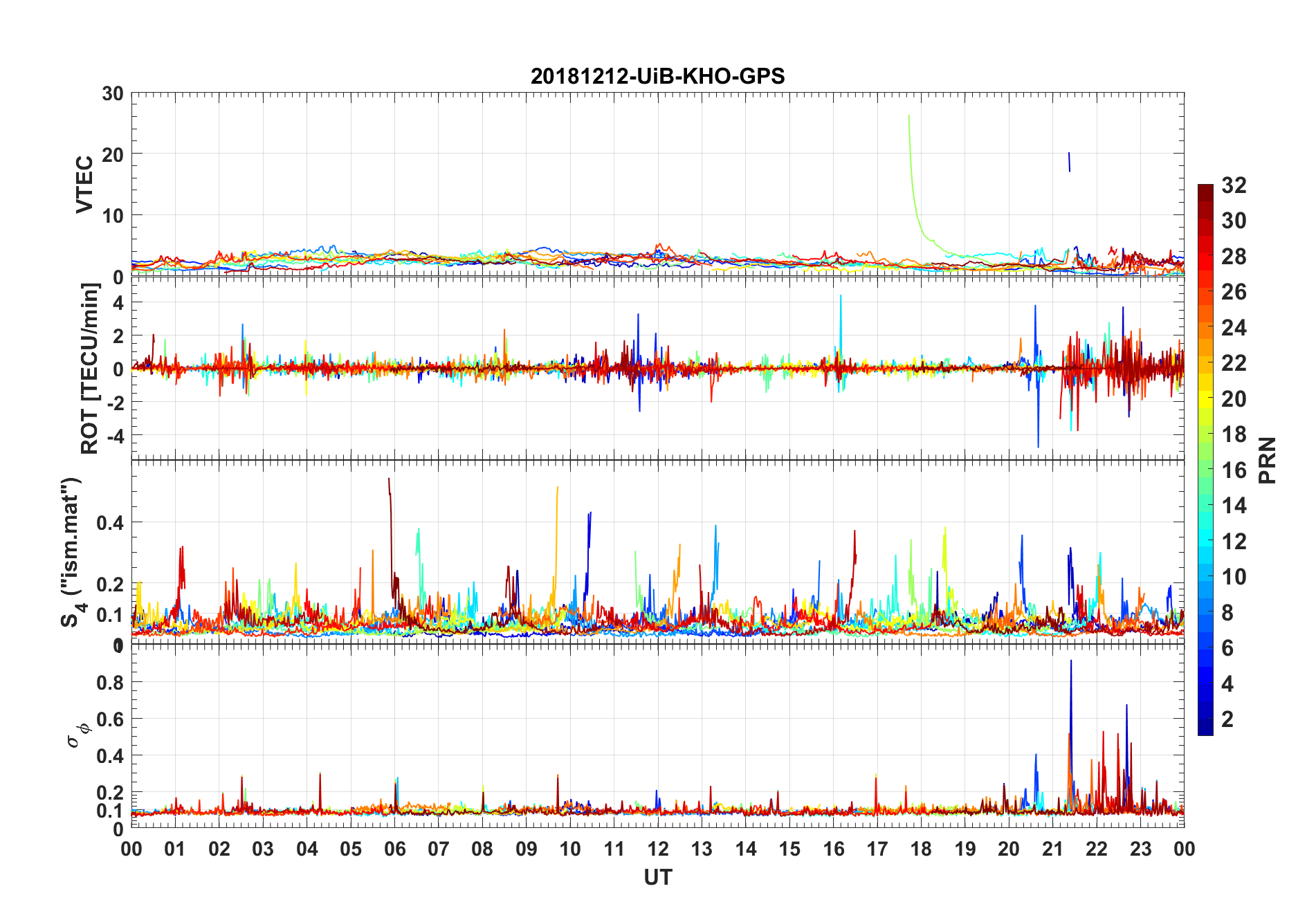Click x-axis tick label 18
The width and height of the screenshot is (1316, 920).
[921, 849]
